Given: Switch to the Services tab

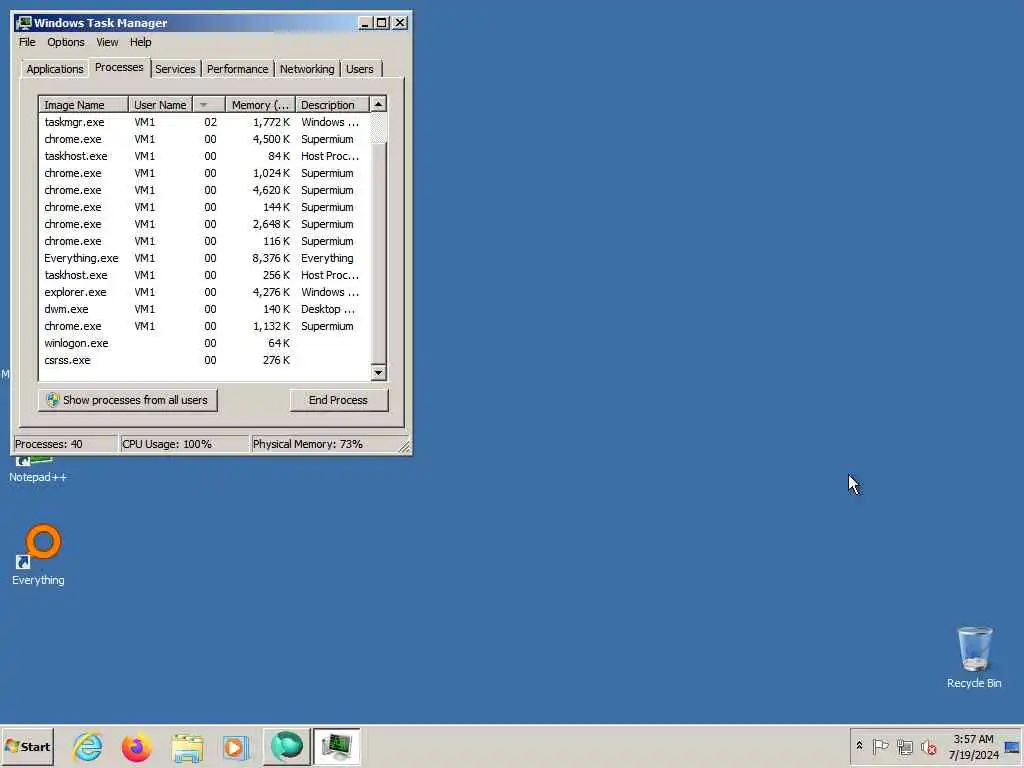Looking at the screenshot, I should coord(175,69).
